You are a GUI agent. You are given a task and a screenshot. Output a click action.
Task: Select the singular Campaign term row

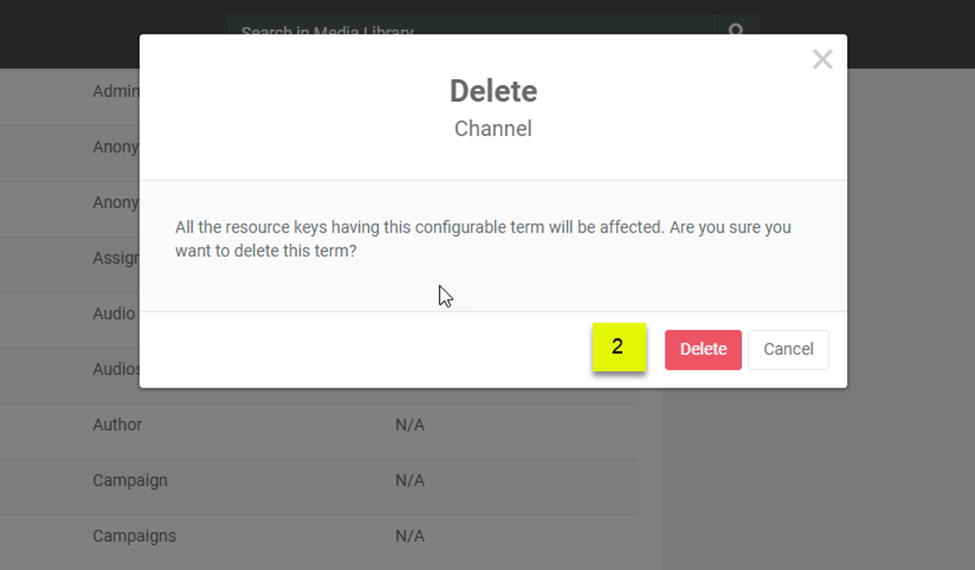(x=130, y=481)
